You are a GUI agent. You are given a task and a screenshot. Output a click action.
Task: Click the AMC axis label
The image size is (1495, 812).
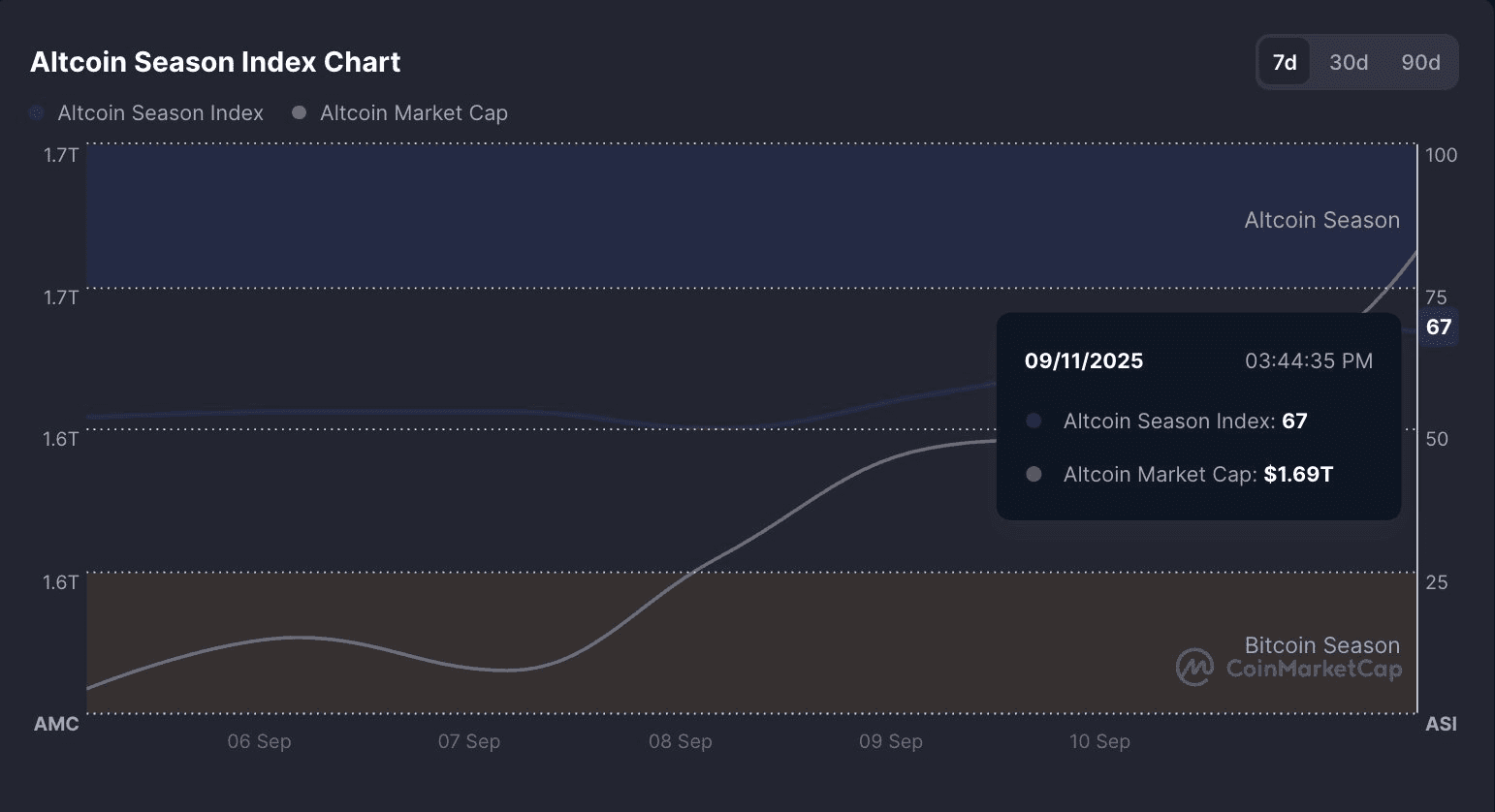click(x=56, y=724)
